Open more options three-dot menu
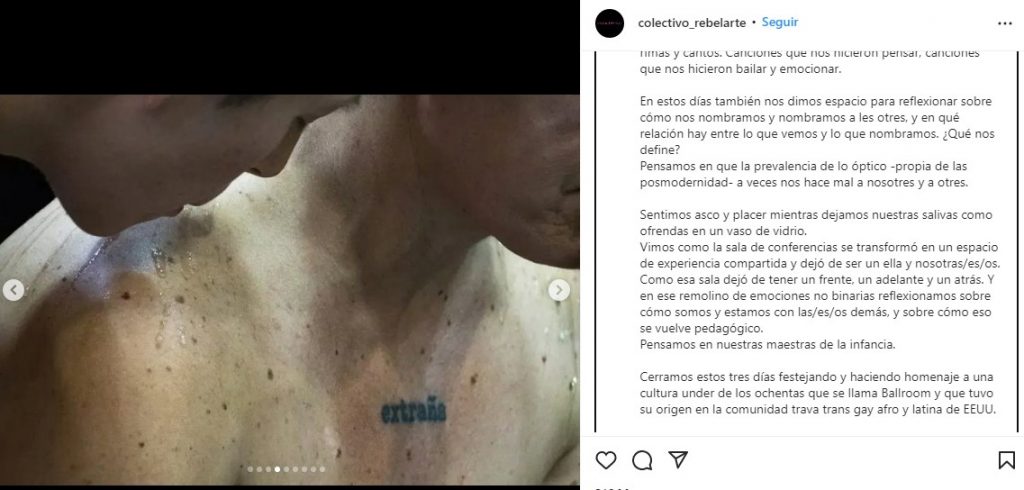This screenshot has height=490, width=1024. (x=1005, y=24)
